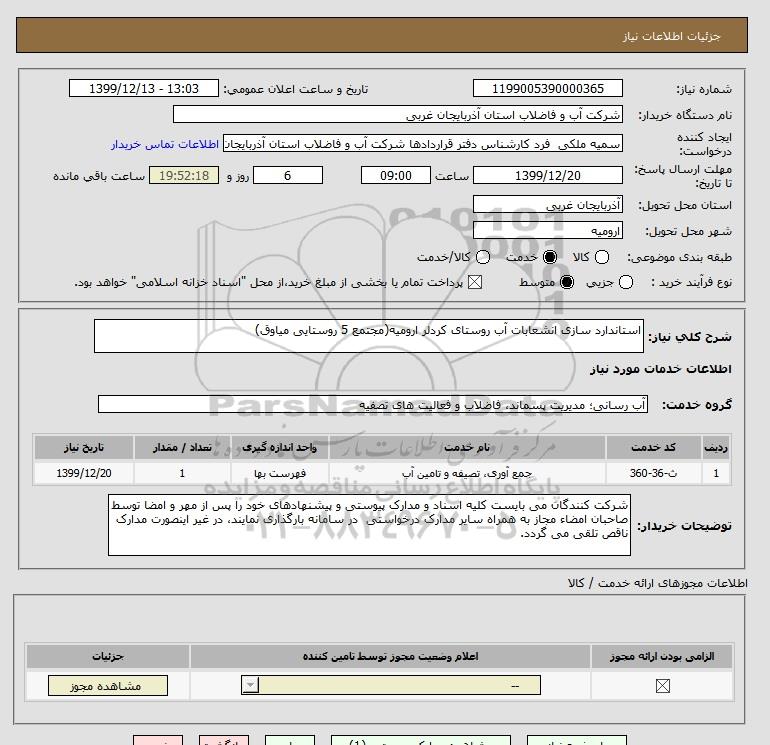This screenshot has width=770, height=745.
Task: Open the buyer contact information link
Action: pyautogui.click(x=165, y=144)
